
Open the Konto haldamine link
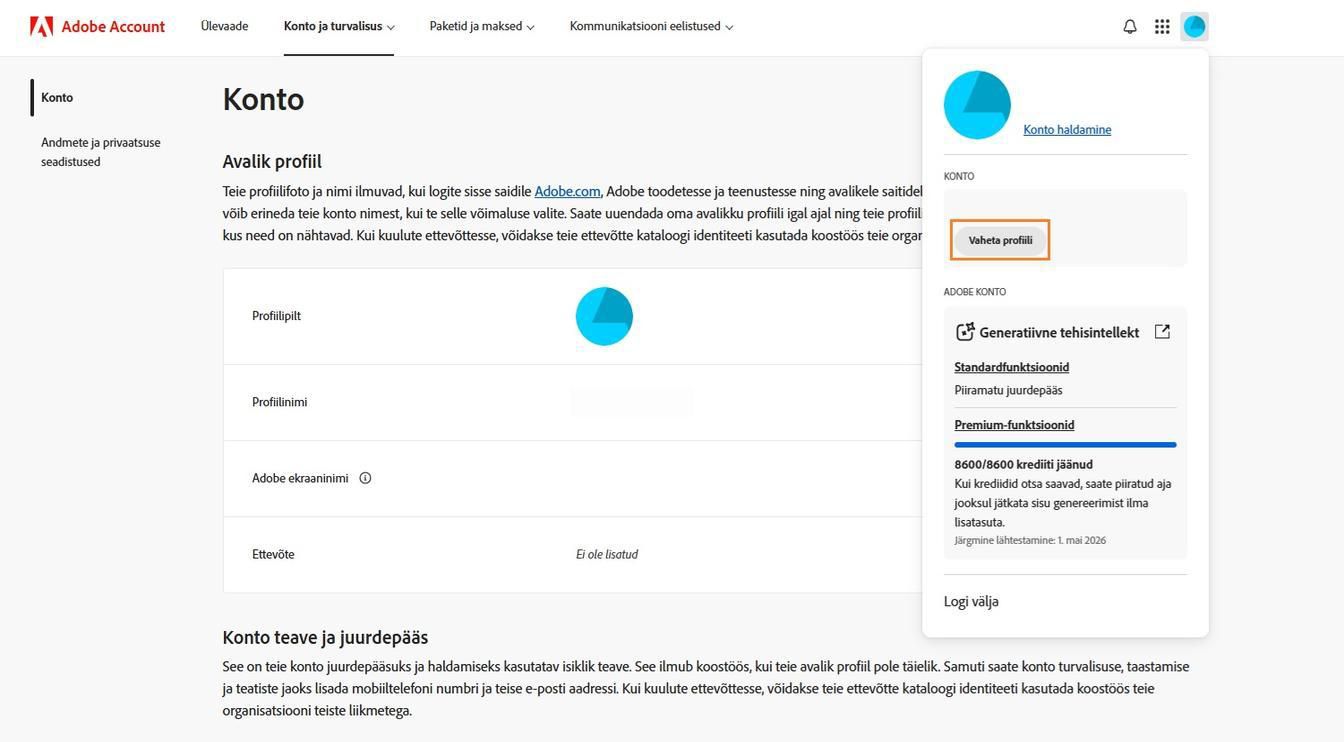click(1067, 129)
